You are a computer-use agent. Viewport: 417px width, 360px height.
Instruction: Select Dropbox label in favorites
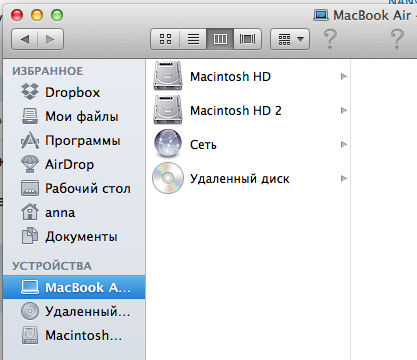pyautogui.click(x=72, y=92)
